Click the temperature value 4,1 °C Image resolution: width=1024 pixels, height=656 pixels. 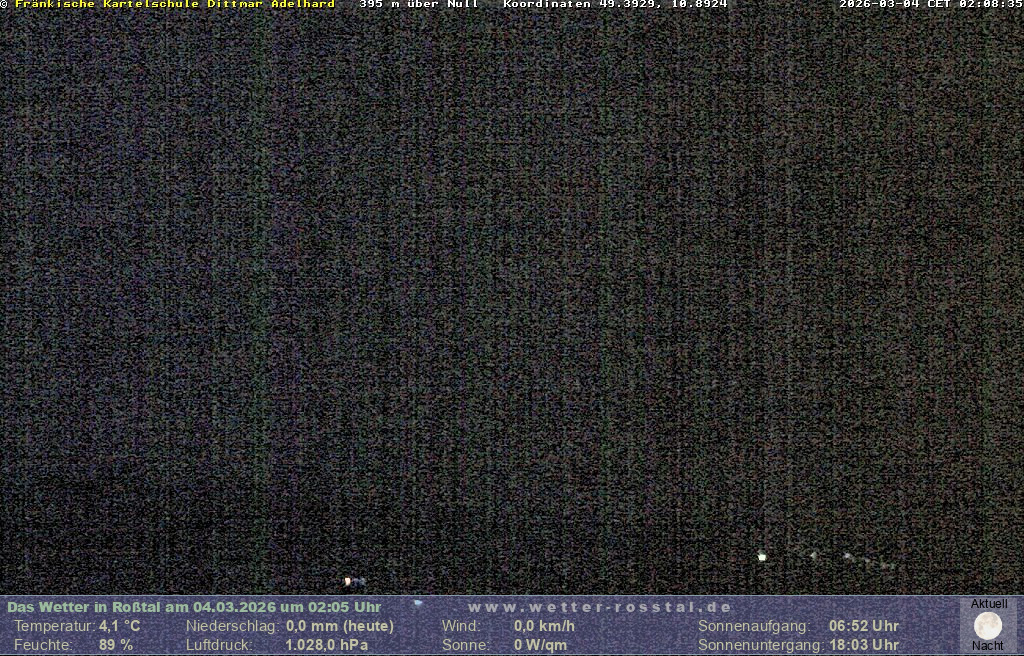[x=119, y=626]
